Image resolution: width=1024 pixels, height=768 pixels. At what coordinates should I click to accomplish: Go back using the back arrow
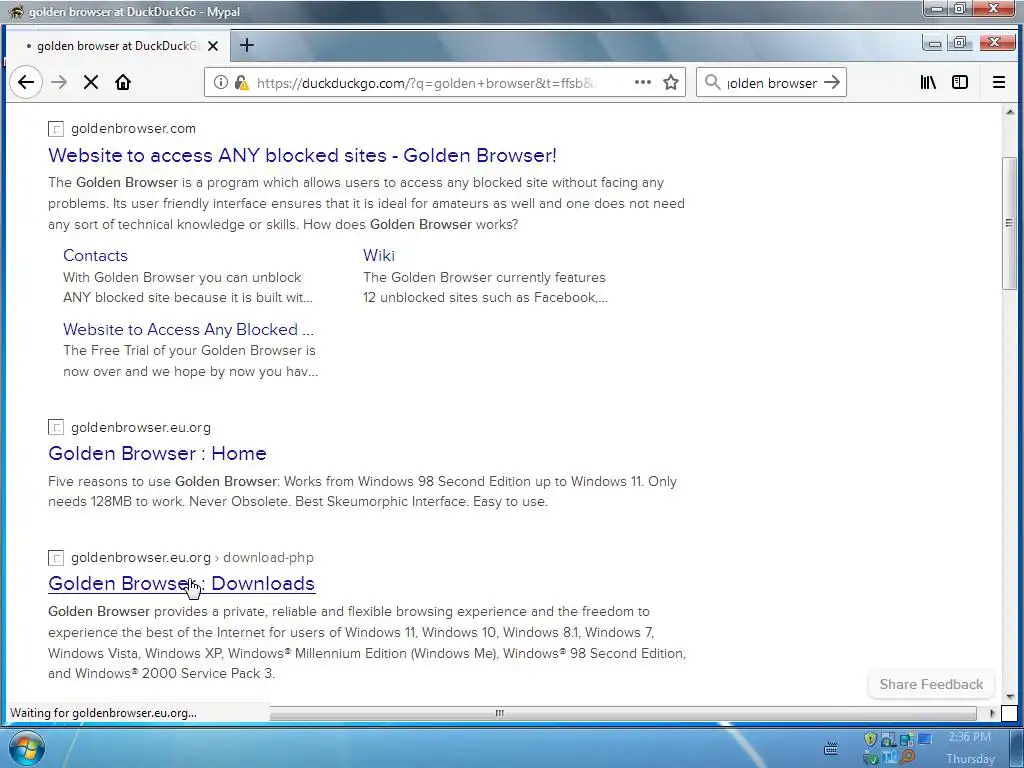tap(26, 82)
